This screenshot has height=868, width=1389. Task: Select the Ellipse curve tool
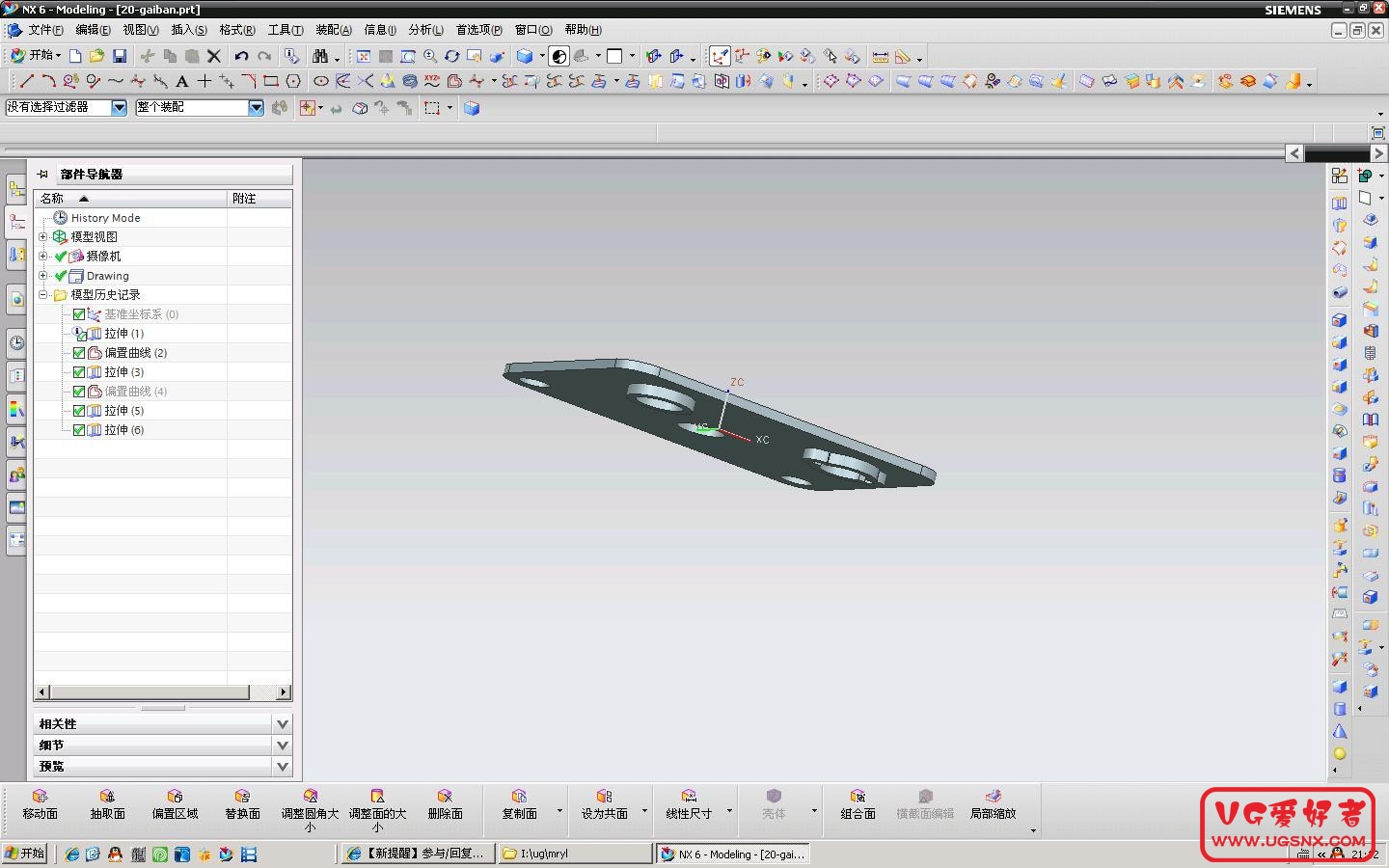(321, 81)
